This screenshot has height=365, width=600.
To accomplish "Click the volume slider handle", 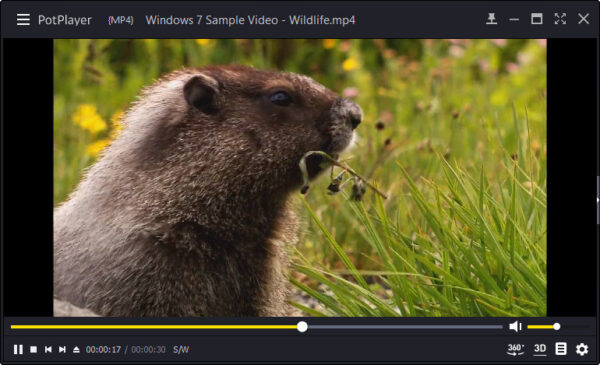I will click(x=557, y=326).
